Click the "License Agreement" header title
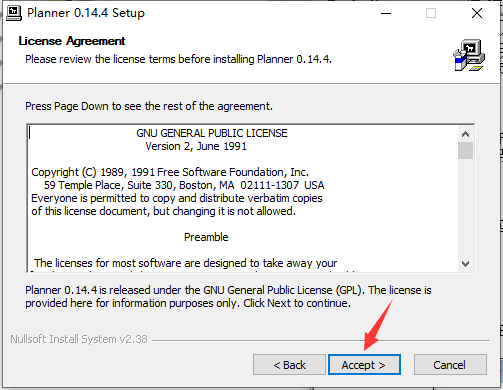 tap(72, 41)
